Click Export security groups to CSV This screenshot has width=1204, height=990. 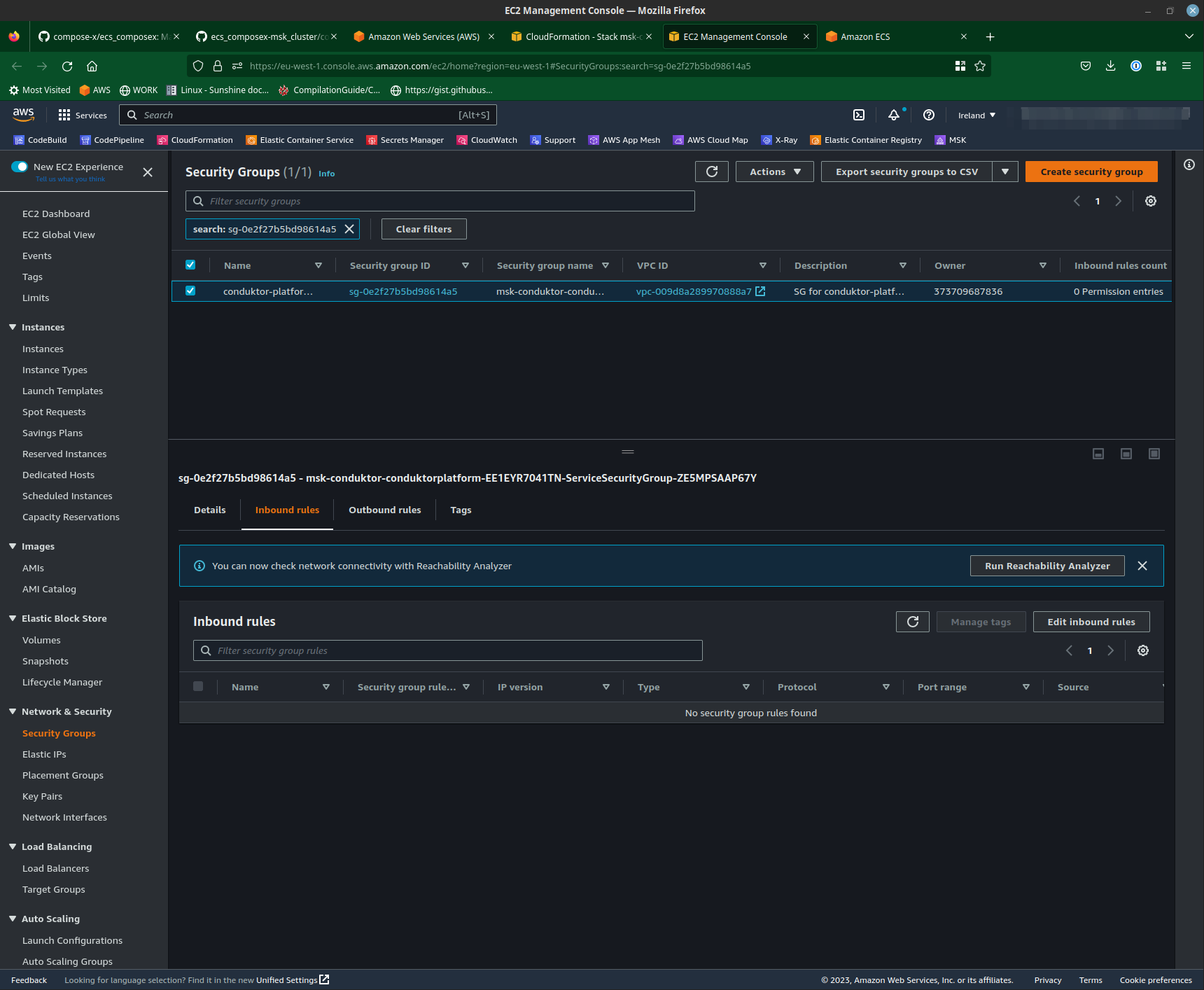coord(906,172)
